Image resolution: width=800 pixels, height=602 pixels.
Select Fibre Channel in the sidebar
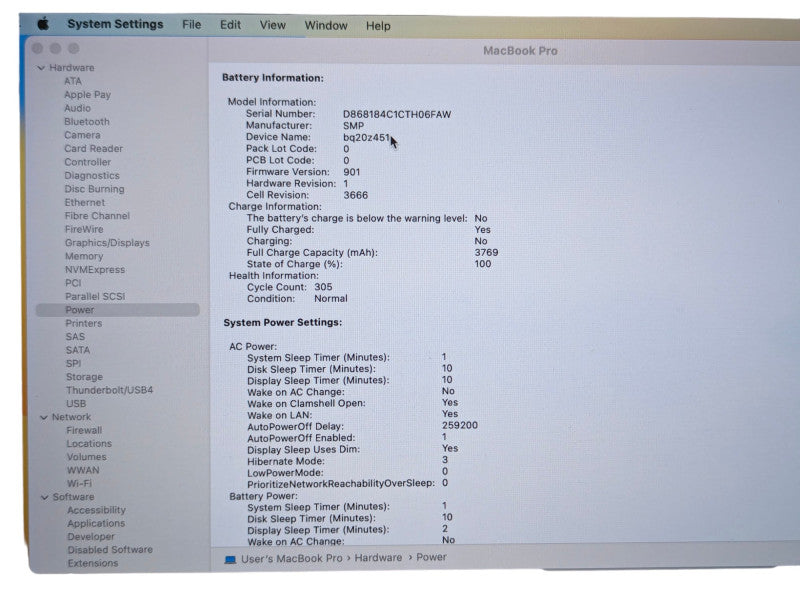[97, 216]
